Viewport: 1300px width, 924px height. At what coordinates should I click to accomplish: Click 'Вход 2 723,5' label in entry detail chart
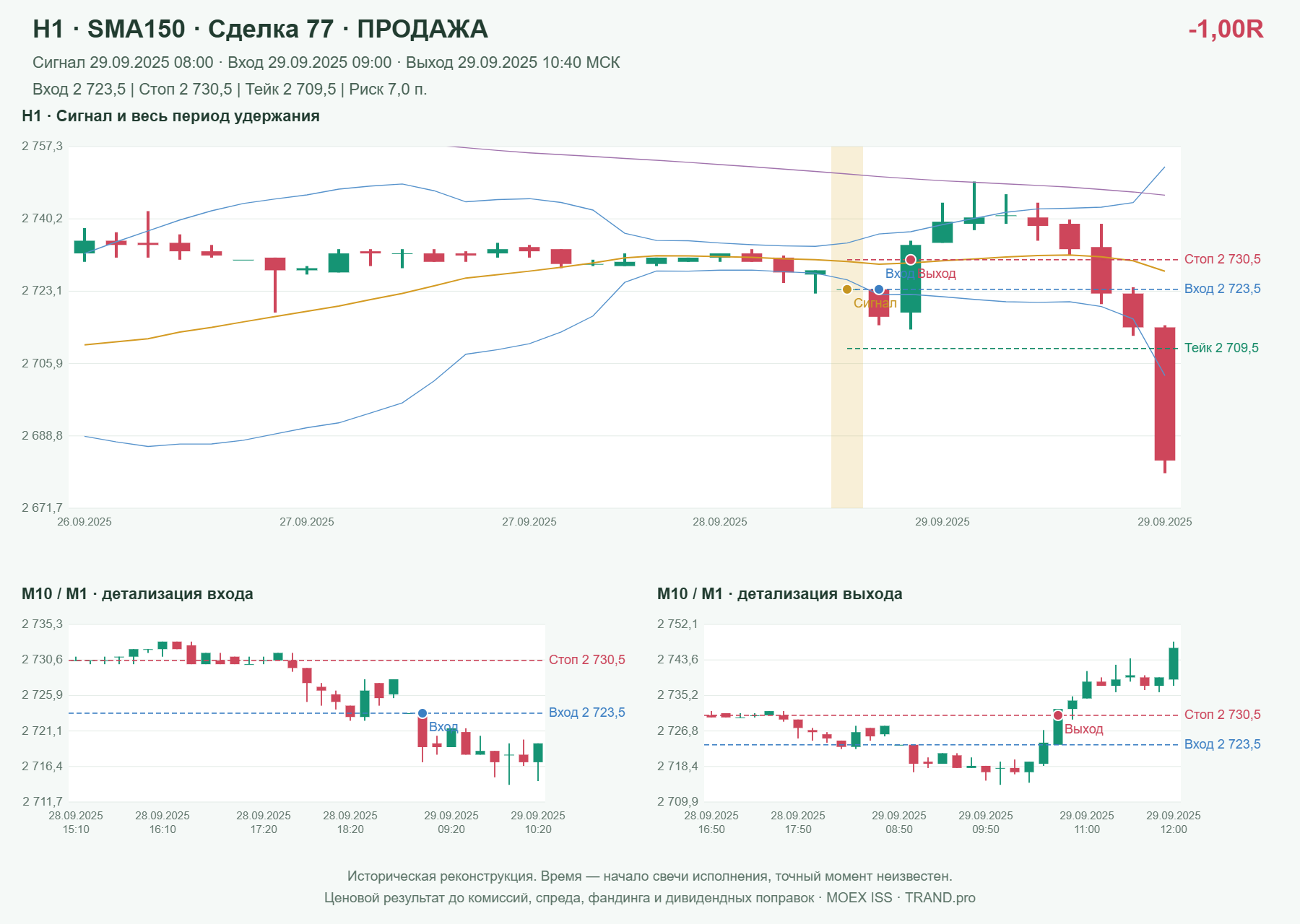587,712
